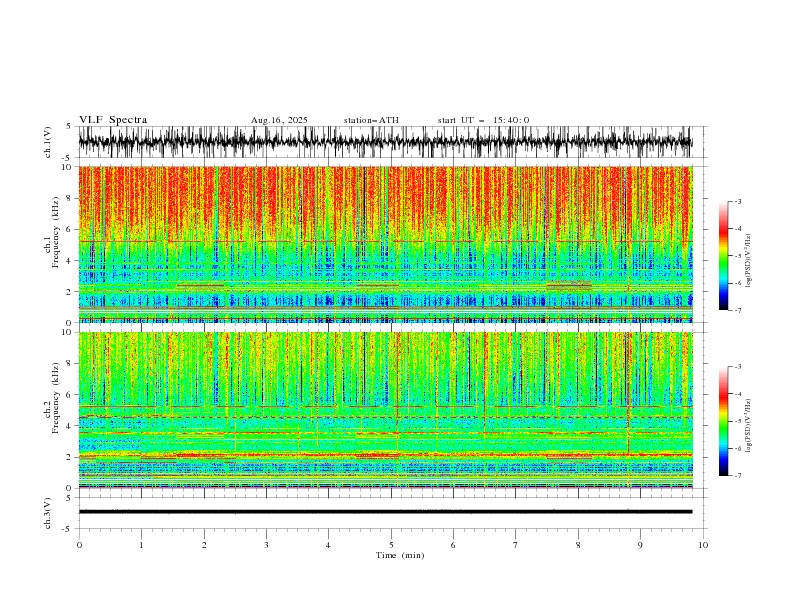792x612 pixels.
Task: Click the "ch.1(V)" waveform axis label
Action: coord(48,142)
